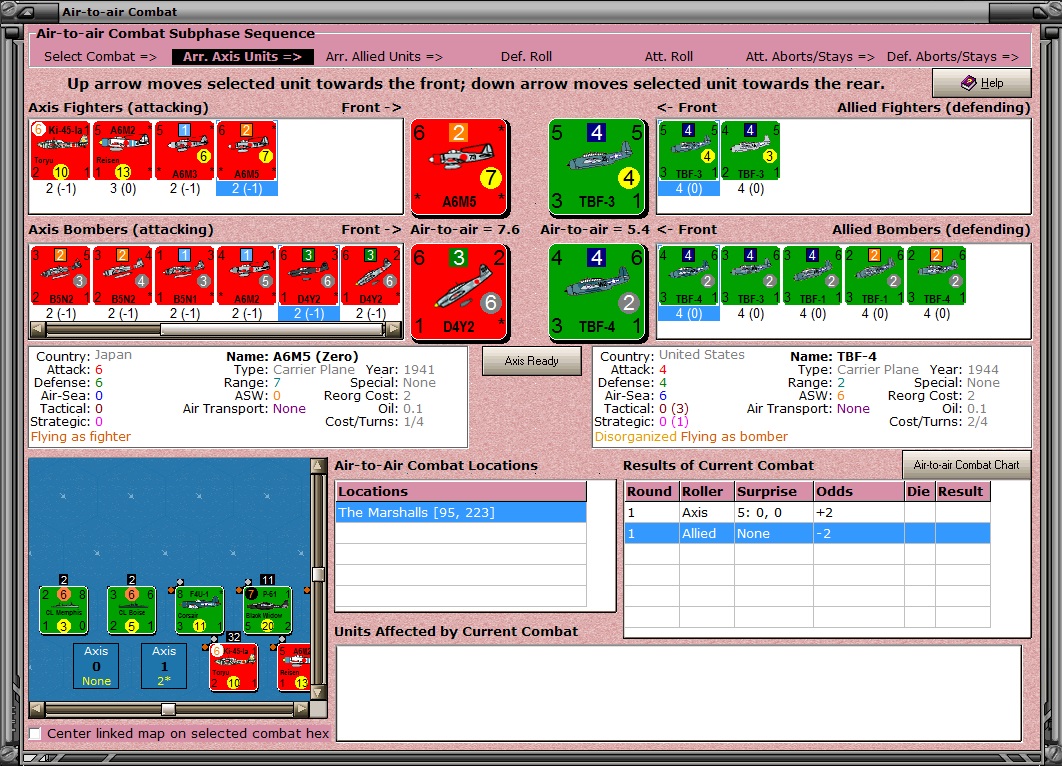This screenshot has width=1062, height=766.
Task: Select the B5N1 bomber counter
Action: pyautogui.click(x=184, y=276)
